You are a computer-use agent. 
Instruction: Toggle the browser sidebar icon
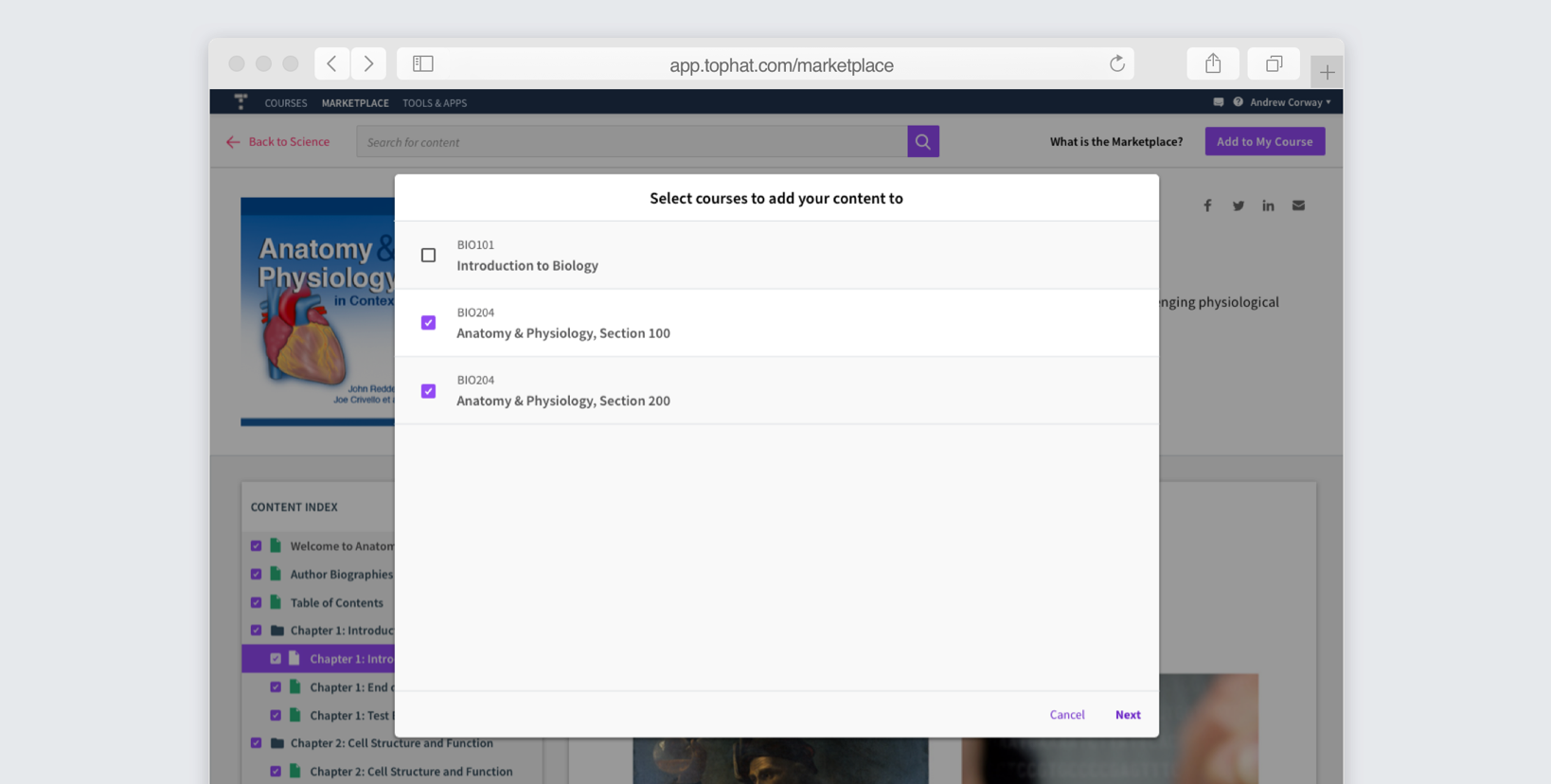(423, 63)
